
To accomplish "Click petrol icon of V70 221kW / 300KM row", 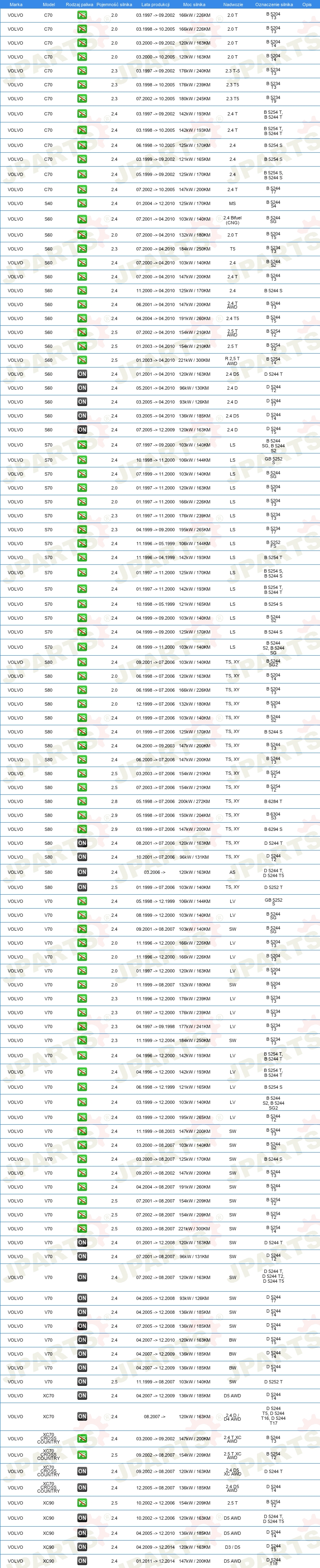I will point(82,1229).
